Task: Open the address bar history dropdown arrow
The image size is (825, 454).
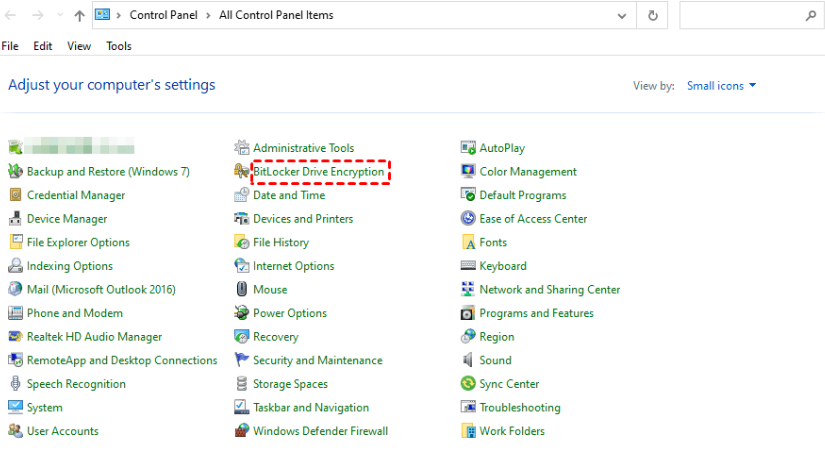Action: pyautogui.click(x=623, y=16)
